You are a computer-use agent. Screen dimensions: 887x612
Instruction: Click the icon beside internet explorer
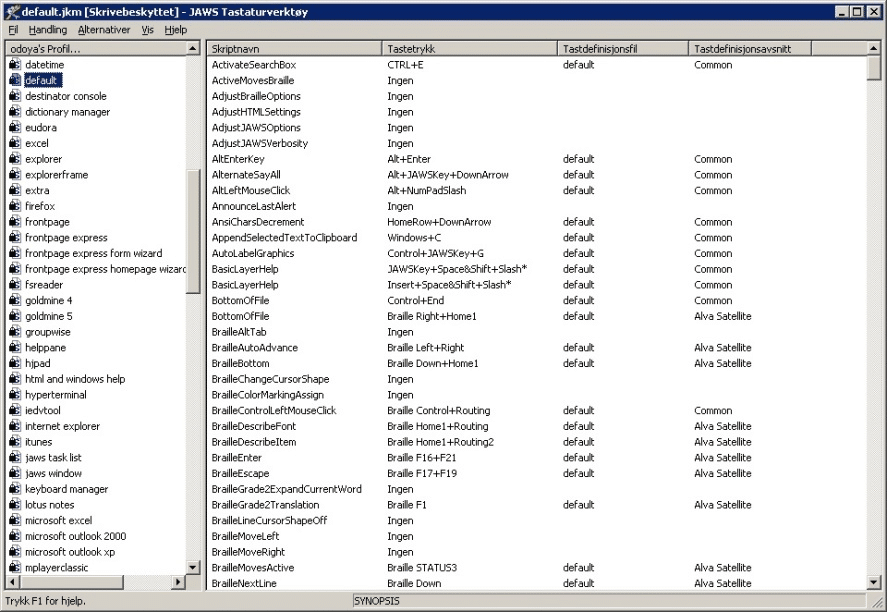point(14,426)
